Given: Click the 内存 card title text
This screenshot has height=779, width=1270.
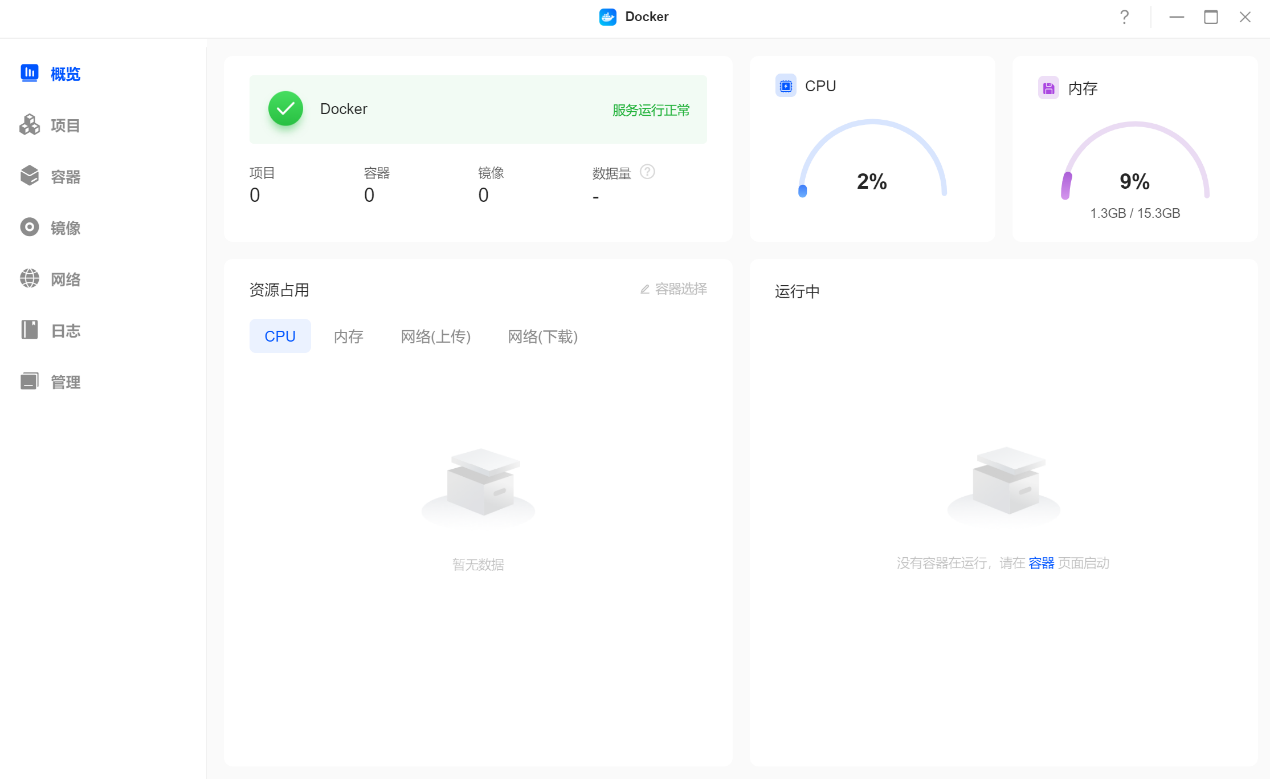Looking at the screenshot, I should point(1083,88).
